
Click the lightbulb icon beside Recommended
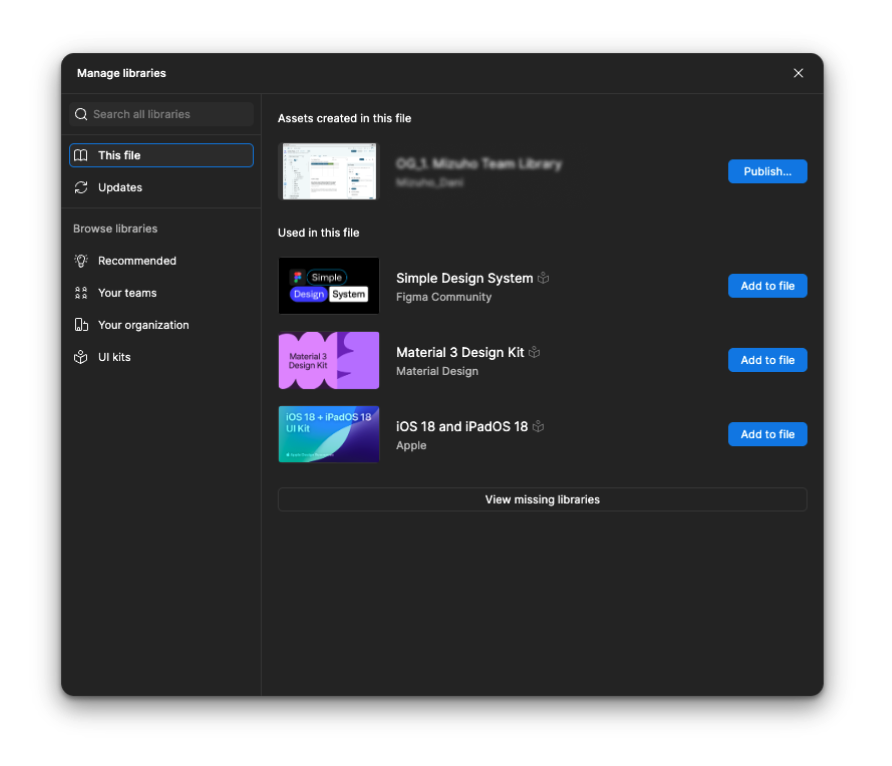click(x=81, y=260)
